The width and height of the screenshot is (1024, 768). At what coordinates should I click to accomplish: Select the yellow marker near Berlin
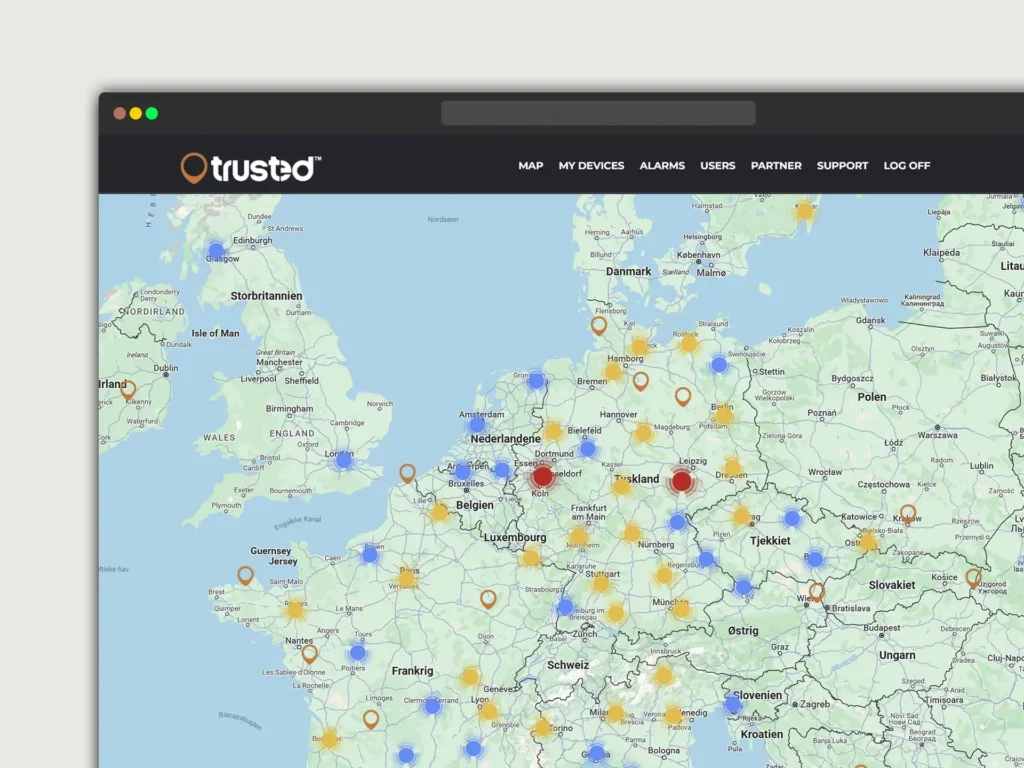(x=723, y=413)
